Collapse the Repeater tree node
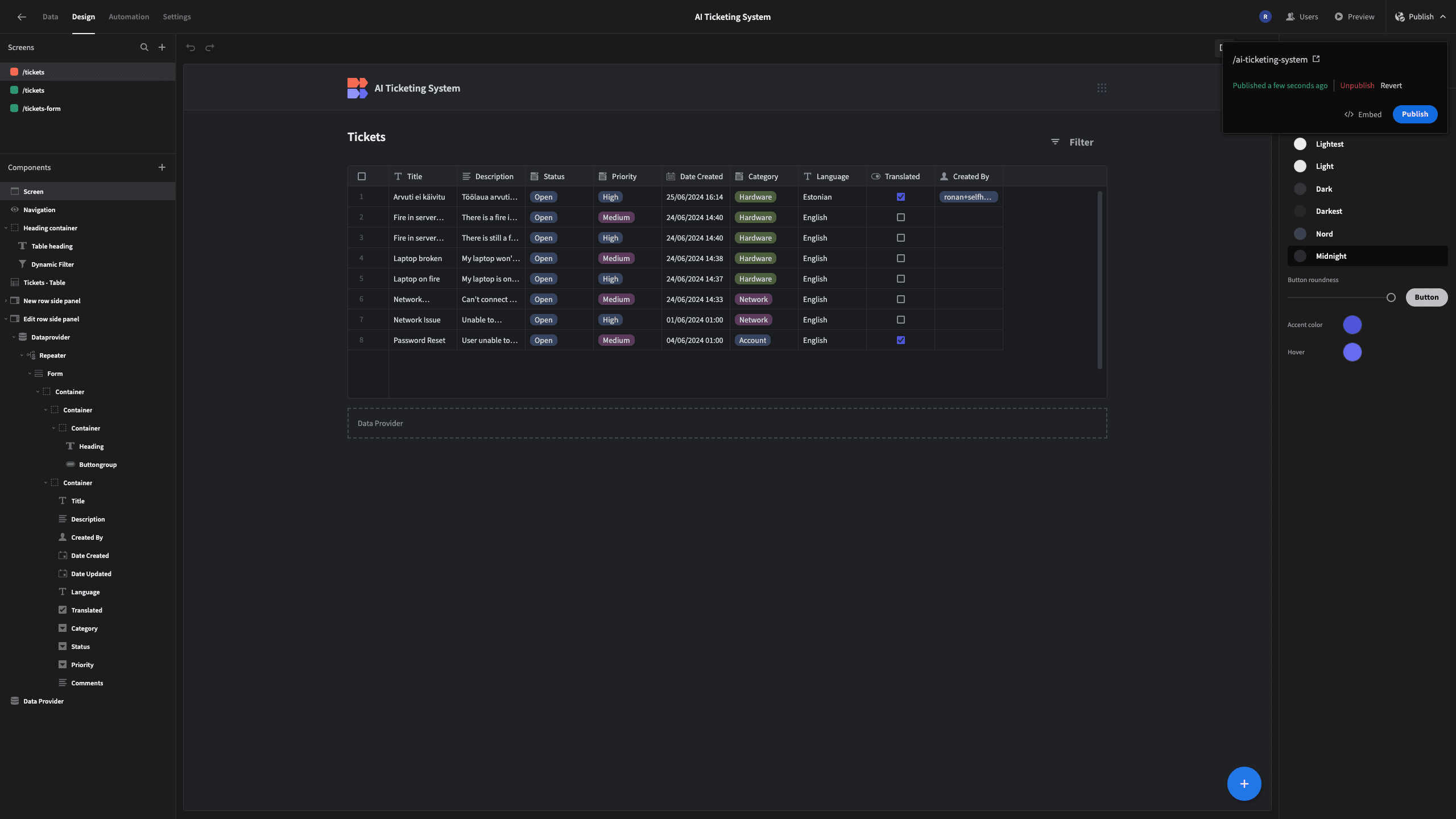 [x=22, y=355]
